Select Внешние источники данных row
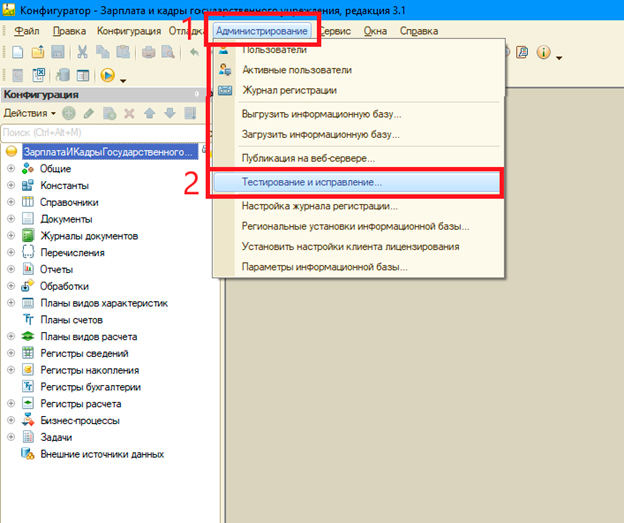 coord(102,454)
